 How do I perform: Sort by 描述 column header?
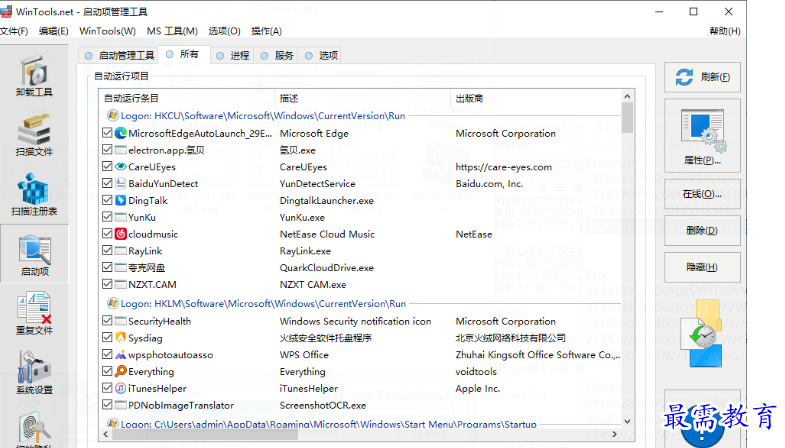tap(362, 98)
